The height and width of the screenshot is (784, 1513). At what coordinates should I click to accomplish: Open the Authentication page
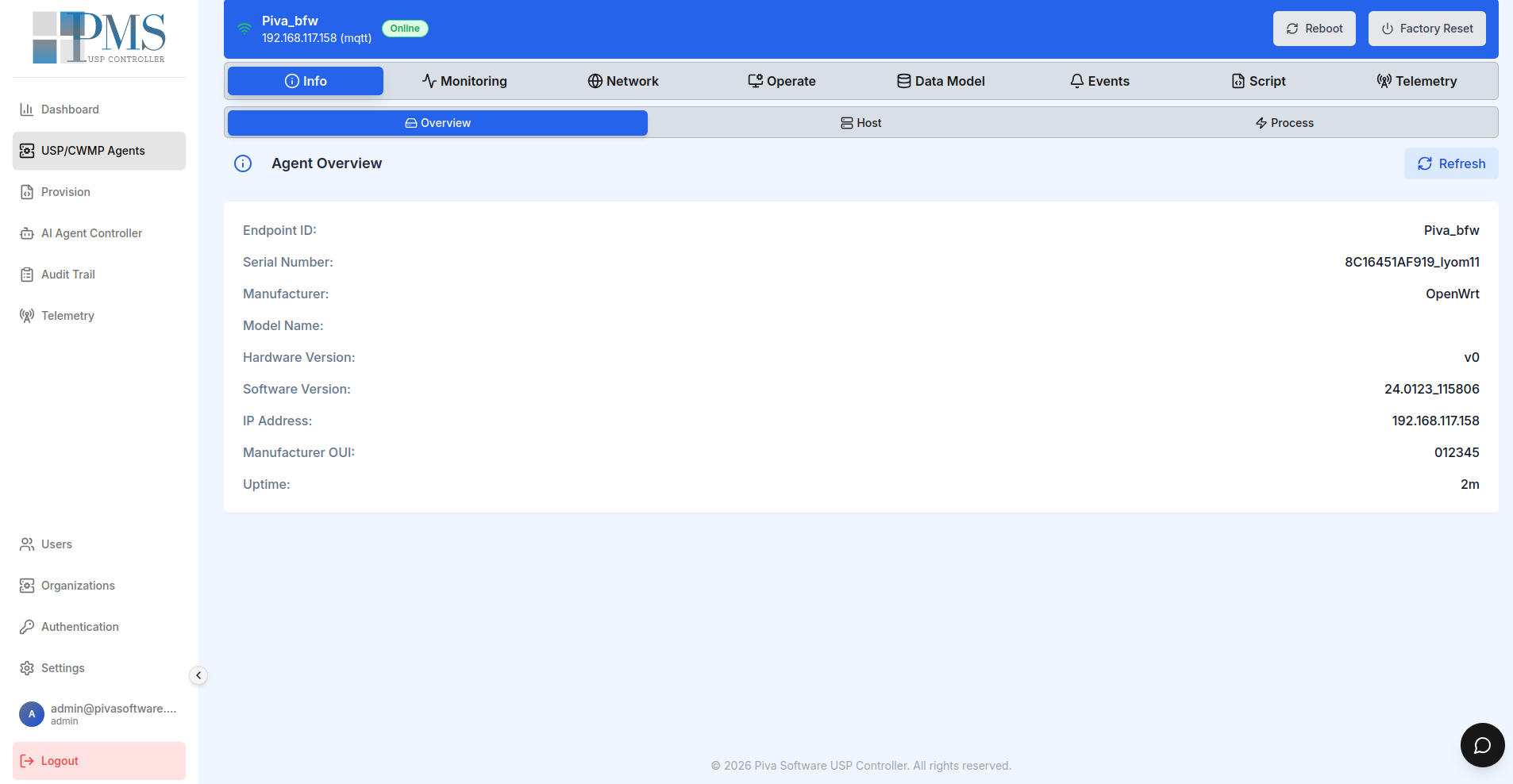point(99,627)
